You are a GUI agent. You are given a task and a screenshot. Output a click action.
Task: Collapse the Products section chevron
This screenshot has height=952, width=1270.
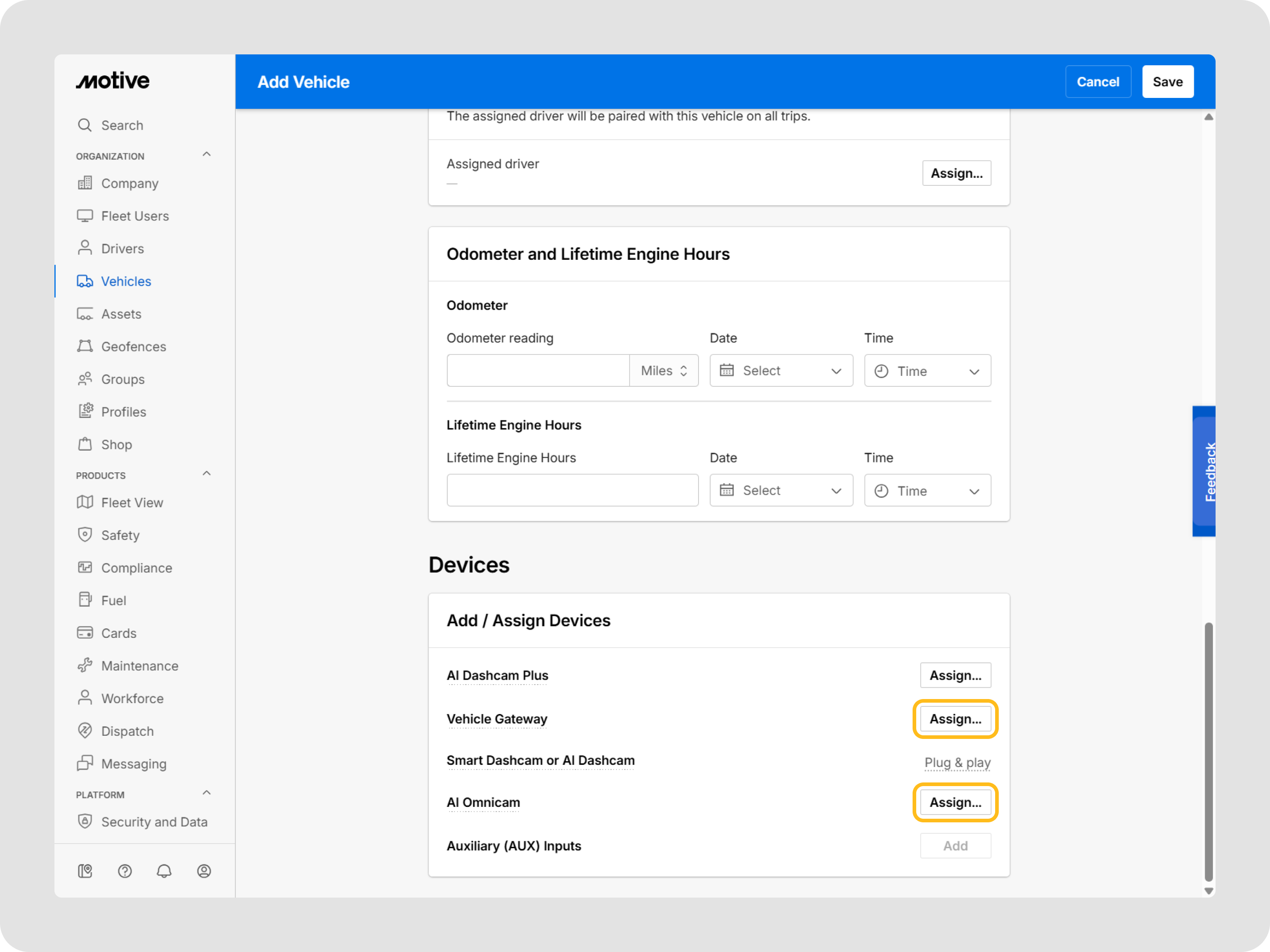(207, 474)
